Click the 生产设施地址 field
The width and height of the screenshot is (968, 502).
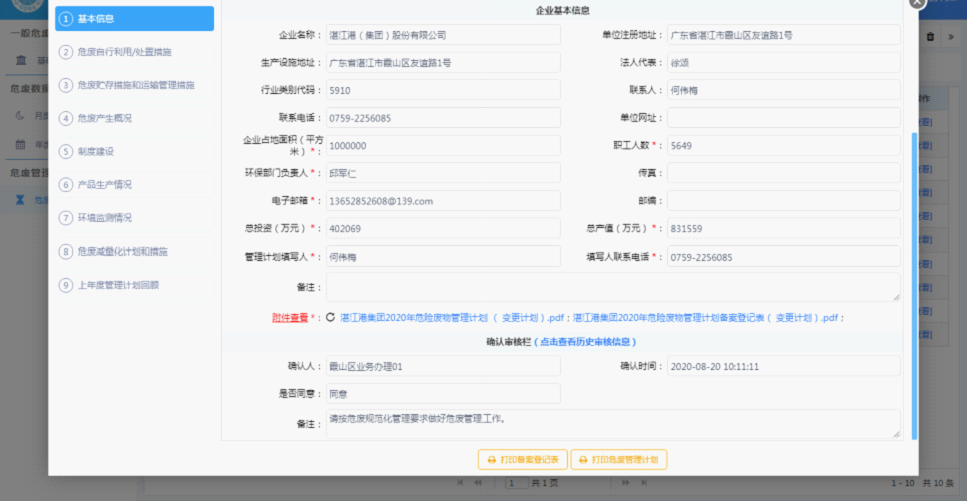point(443,63)
